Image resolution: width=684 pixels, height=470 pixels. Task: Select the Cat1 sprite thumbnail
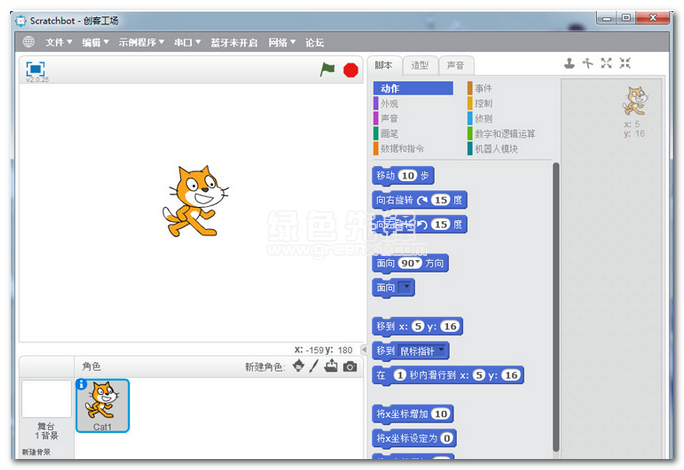pyautogui.click(x=103, y=406)
